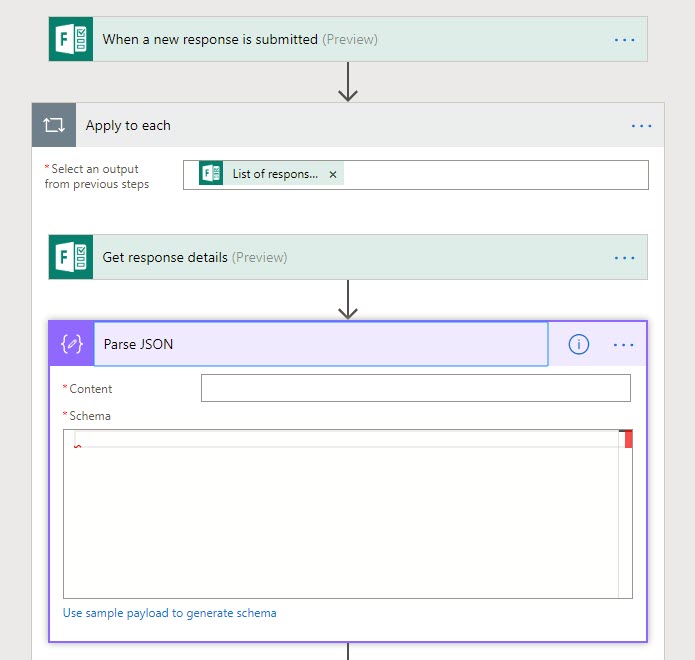Click Use sample payload to generate schema
This screenshot has height=660, width=695.
(169, 613)
